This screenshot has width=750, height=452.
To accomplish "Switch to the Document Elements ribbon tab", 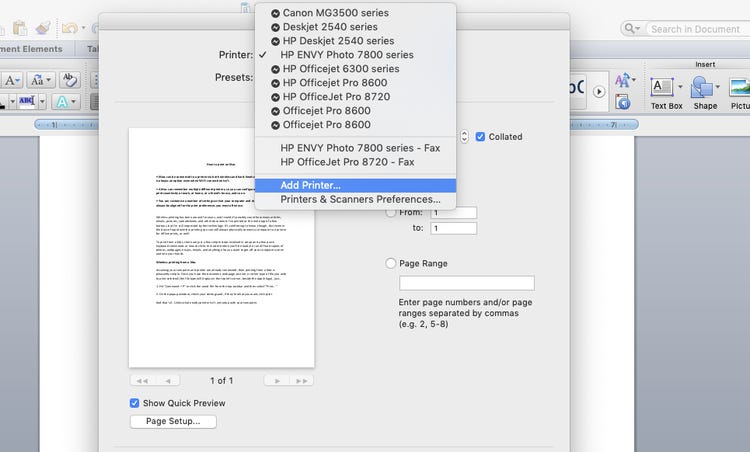I will 31,49.
